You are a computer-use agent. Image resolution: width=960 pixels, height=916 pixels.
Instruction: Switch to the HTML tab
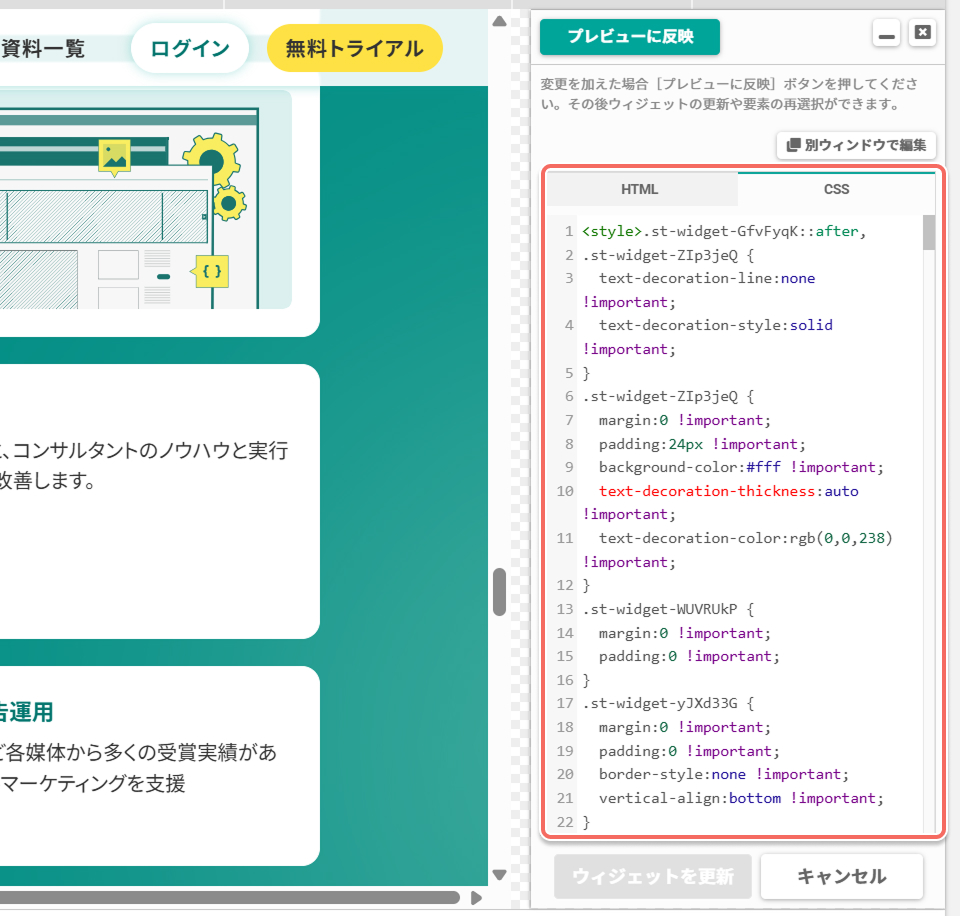pos(640,189)
